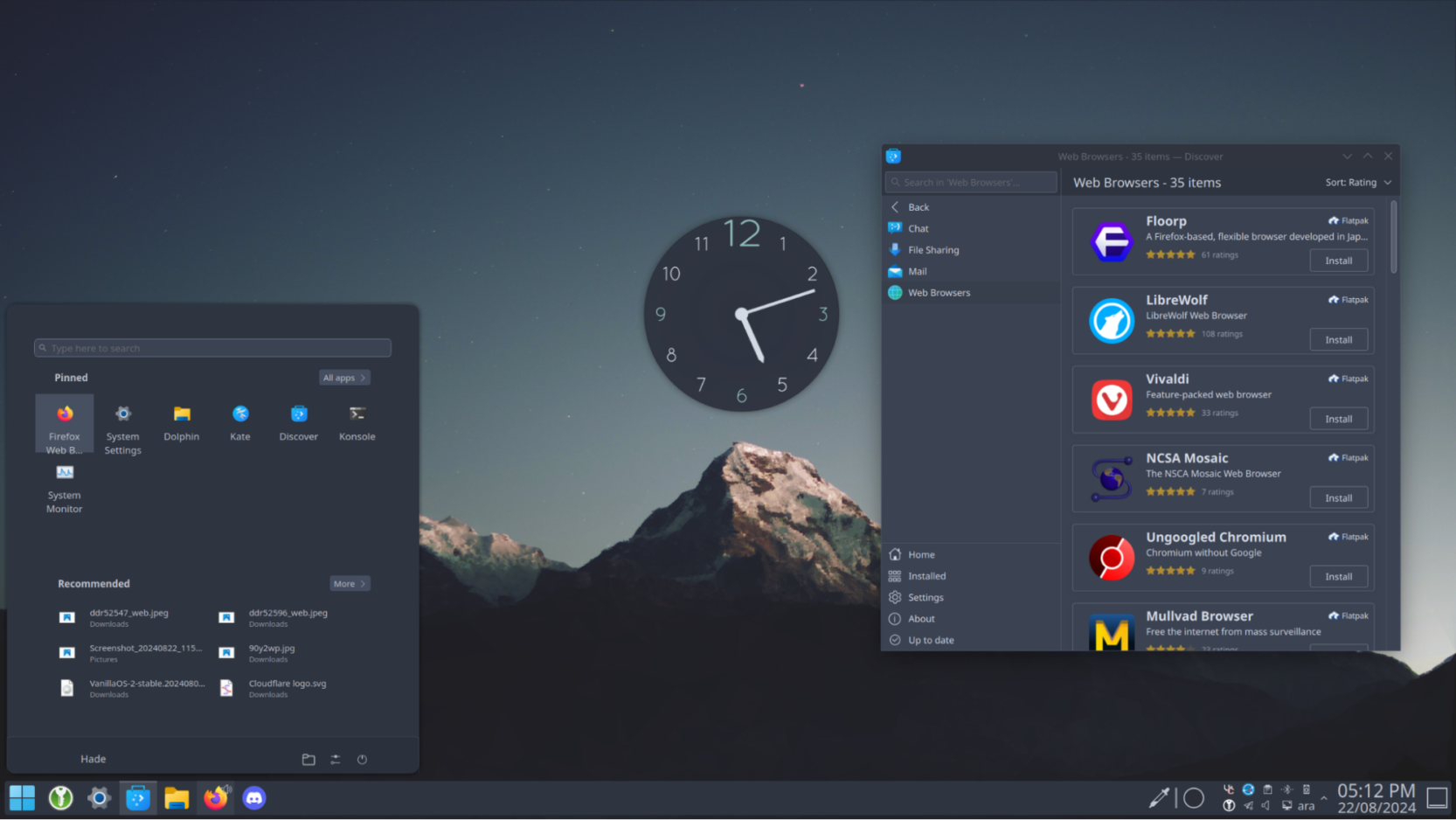Viewport: 1456px width, 820px height.
Task: Click the Bluetooth tray icon
Action: pyautogui.click(x=1286, y=789)
